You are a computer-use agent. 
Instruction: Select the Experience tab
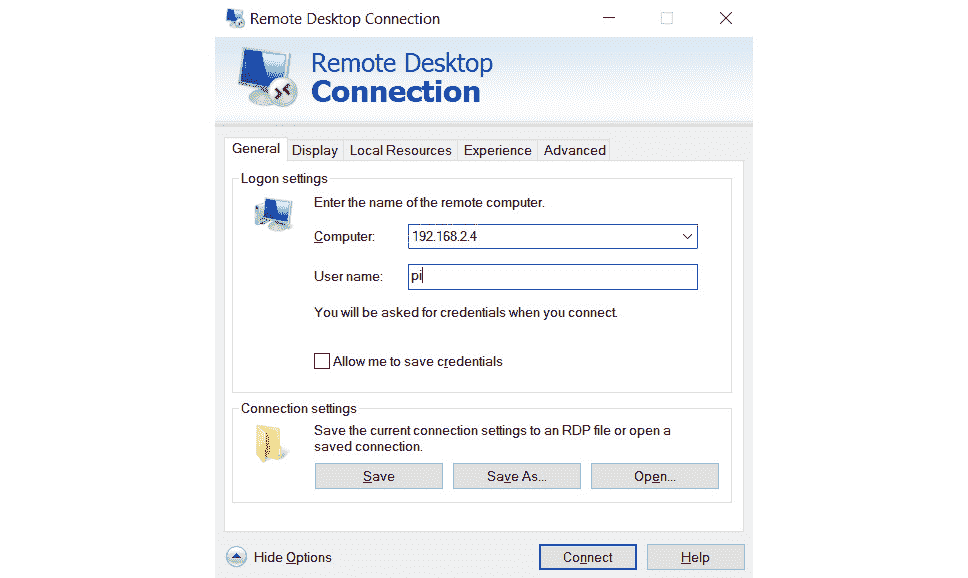[497, 150]
